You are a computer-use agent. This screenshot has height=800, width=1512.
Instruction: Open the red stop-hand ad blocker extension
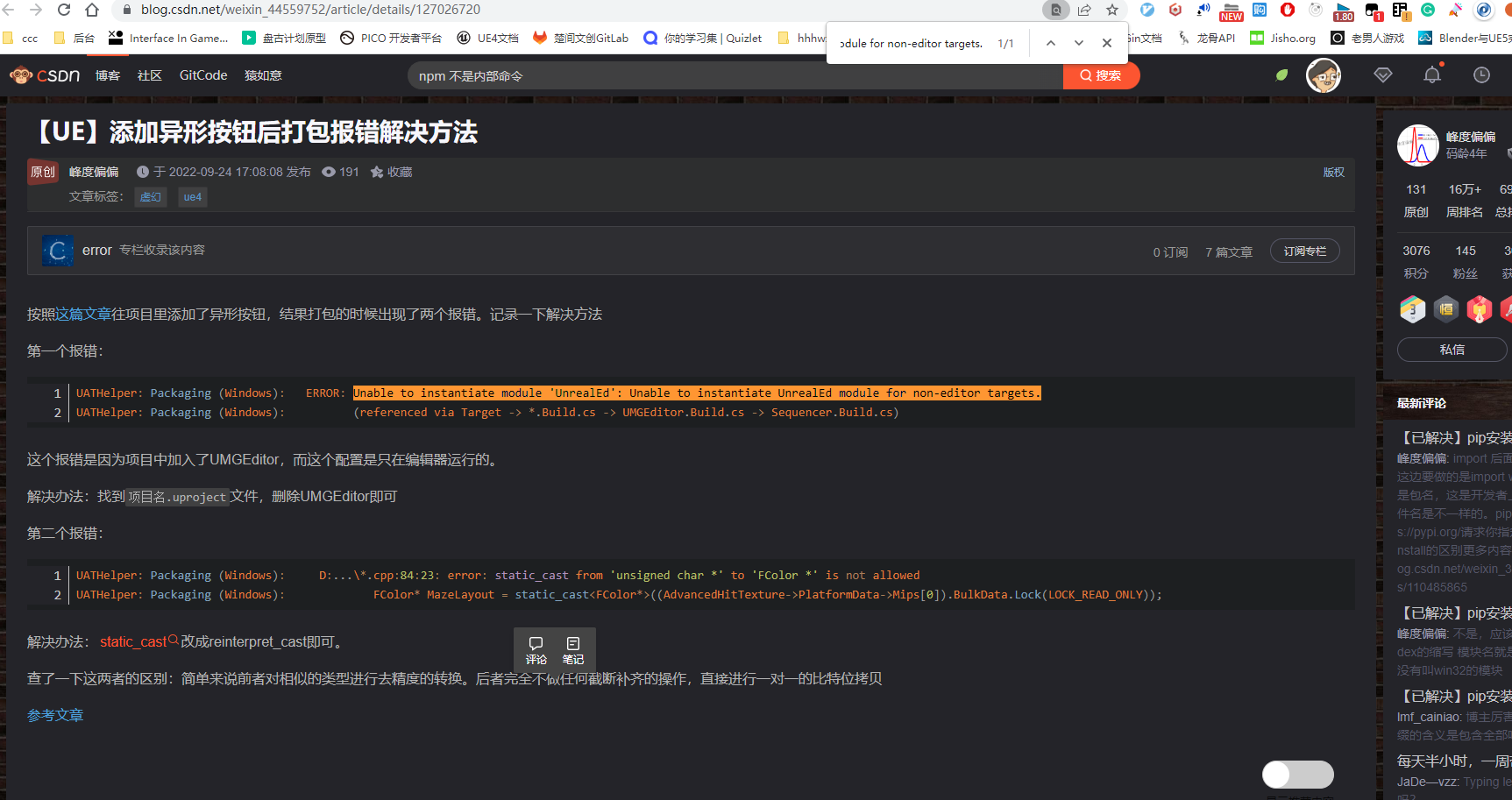tap(1288, 10)
